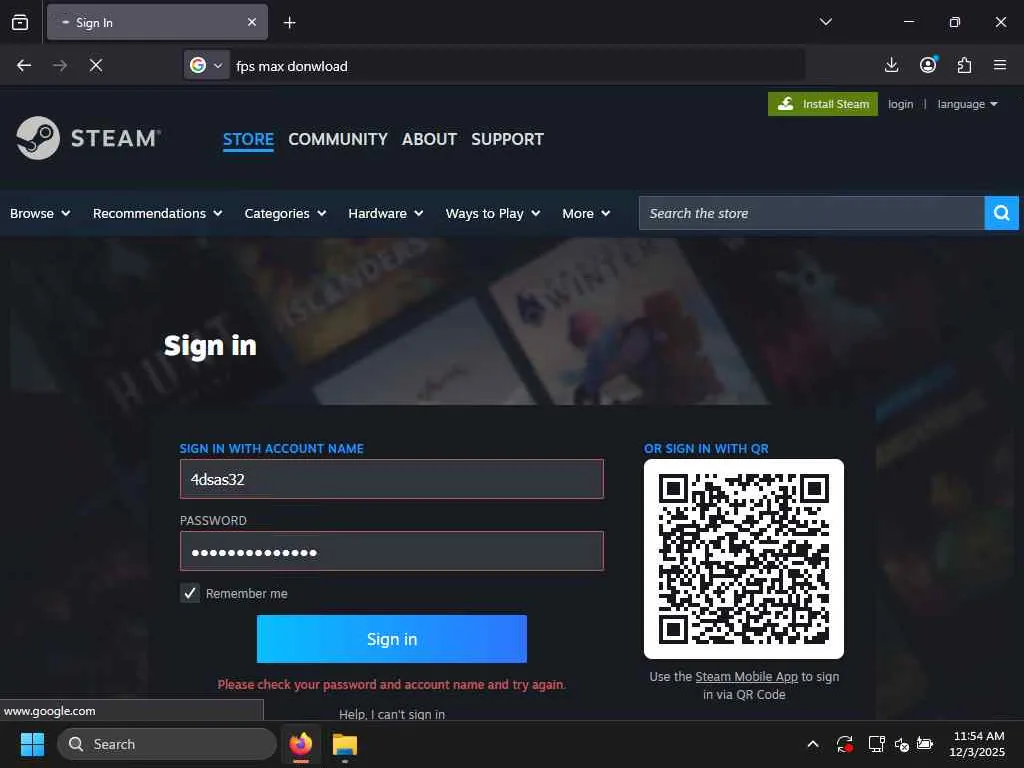
Task: Click Help, I can't sign in link
Action: pos(392,714)
